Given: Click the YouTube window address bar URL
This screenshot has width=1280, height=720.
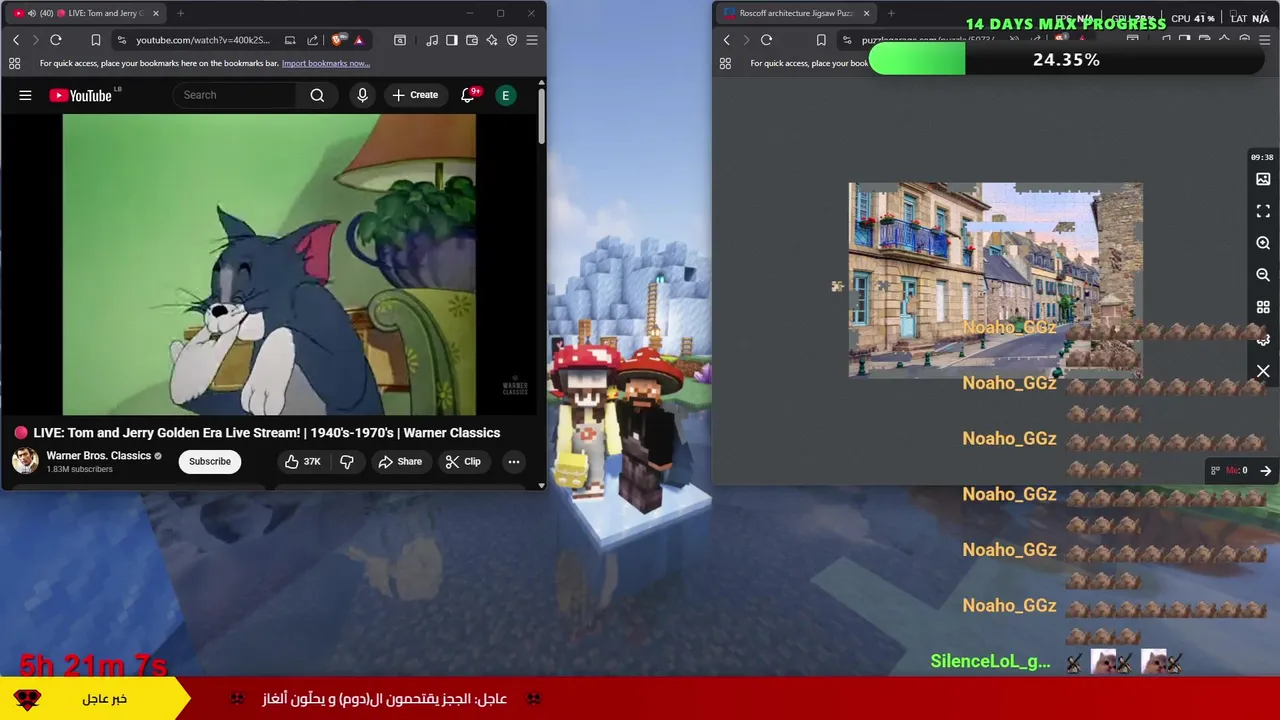Looking at the screenshot, I should [203, 40].
